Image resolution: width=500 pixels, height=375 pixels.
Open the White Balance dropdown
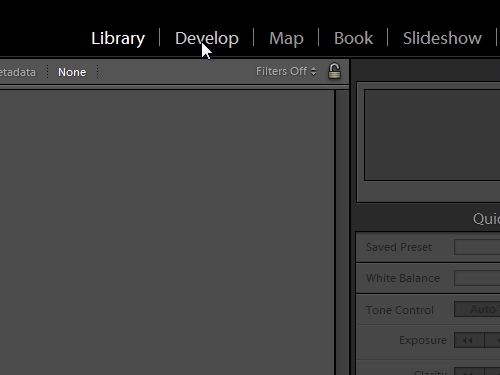(x=477, y=278)
